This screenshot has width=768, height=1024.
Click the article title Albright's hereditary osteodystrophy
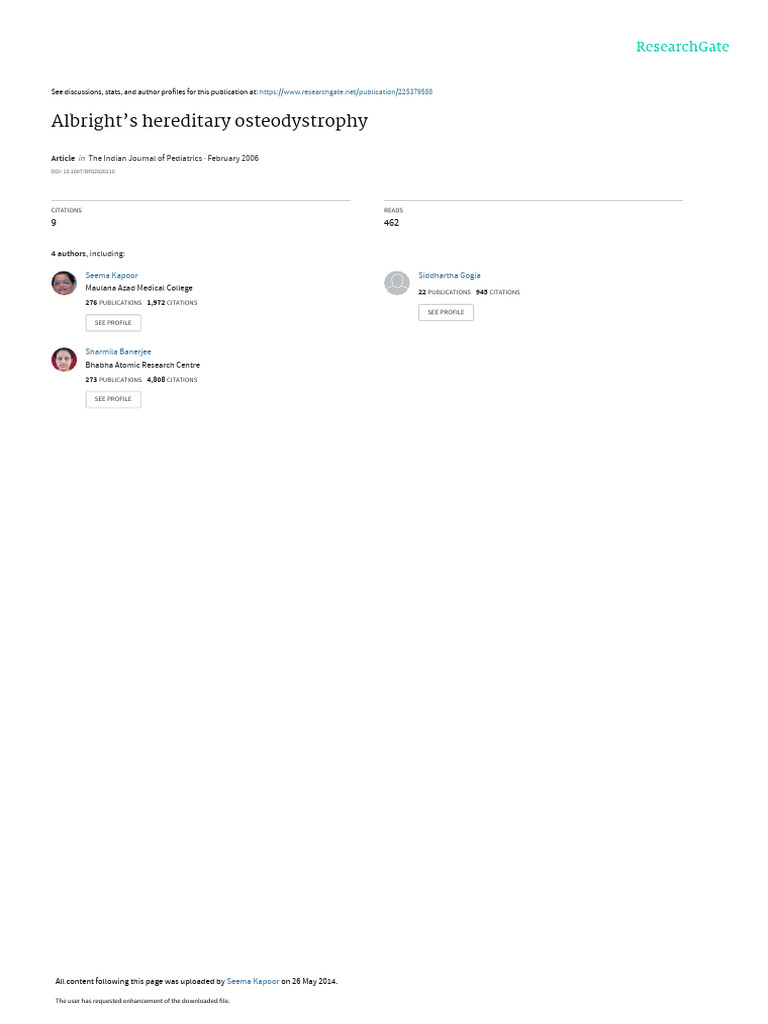coord(210,121)
